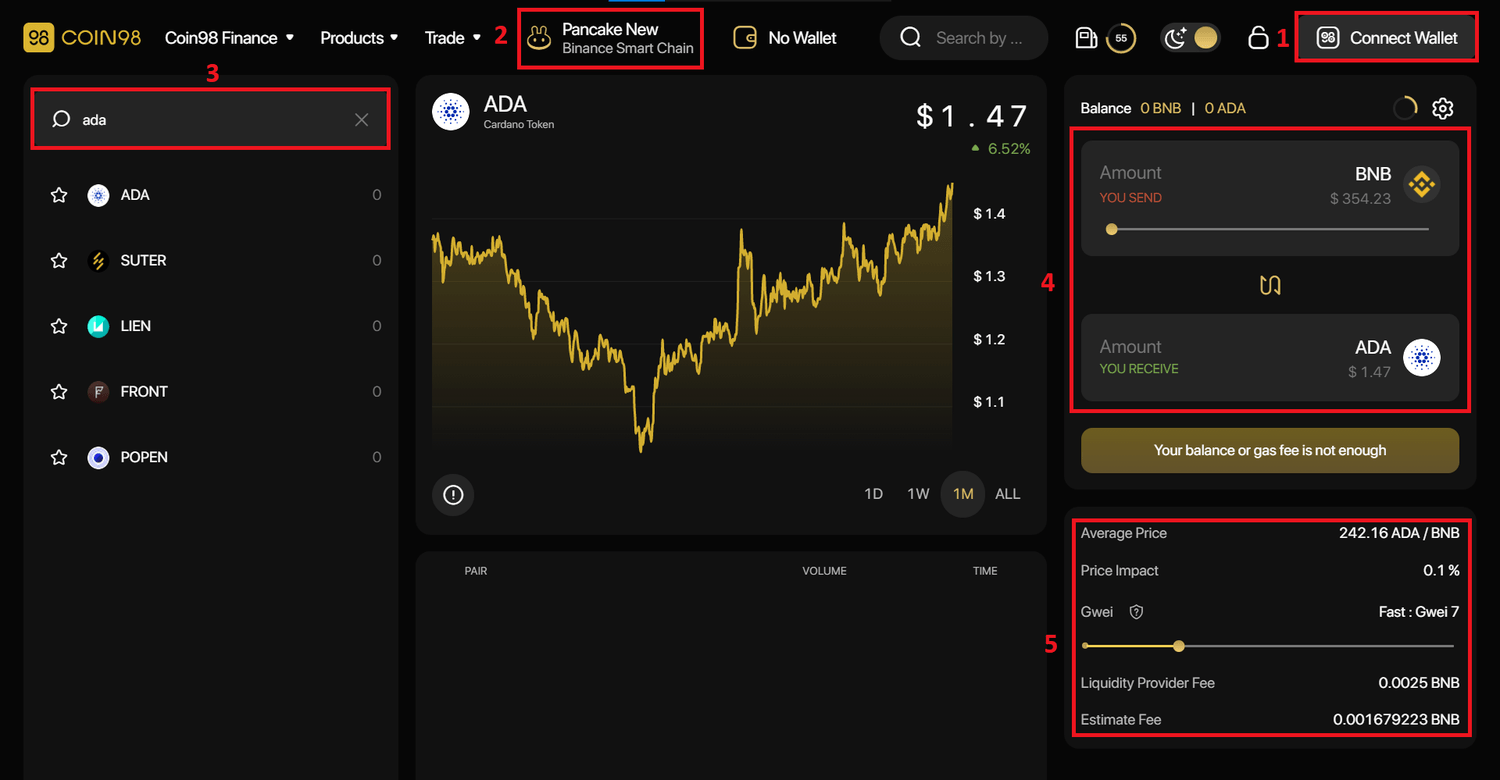Image resolution: width=1500 pixels, height=780 pixels.
Task: Click the VOLUME column header
Action: click(824, 571)
